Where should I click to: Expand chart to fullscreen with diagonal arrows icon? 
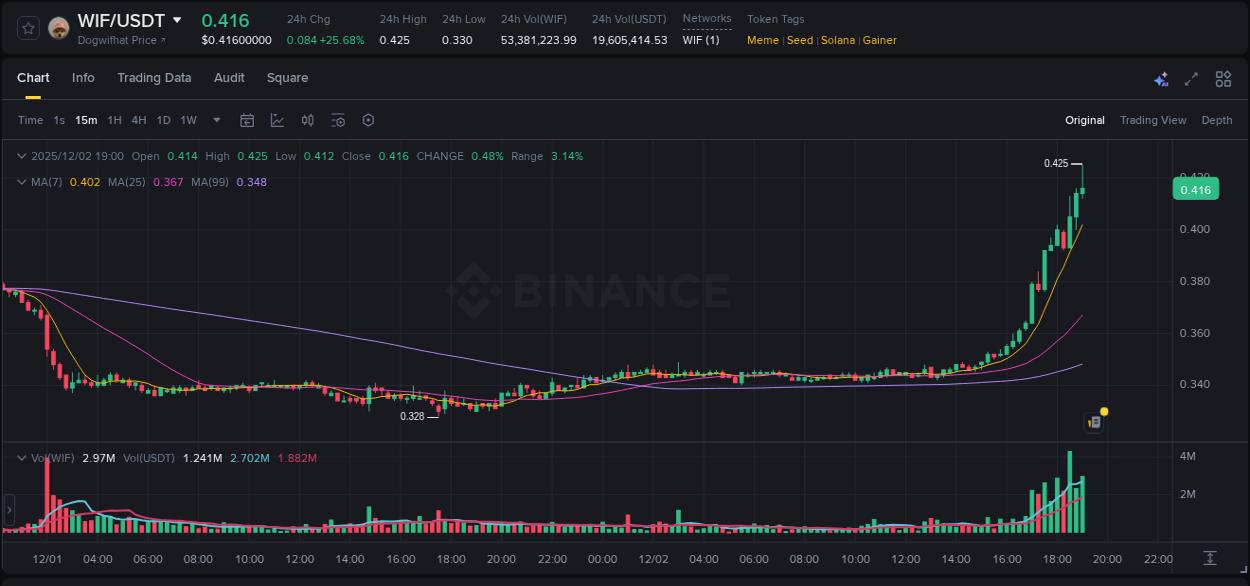(1190, 78)
